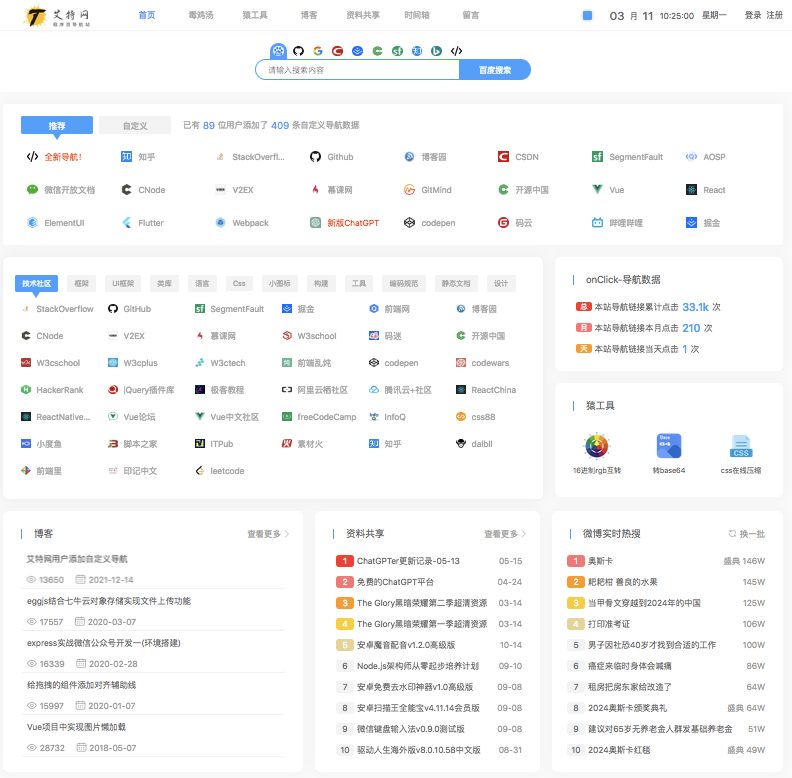
Task: Open codepen in the recommended list
Action: tap(429, 223)
